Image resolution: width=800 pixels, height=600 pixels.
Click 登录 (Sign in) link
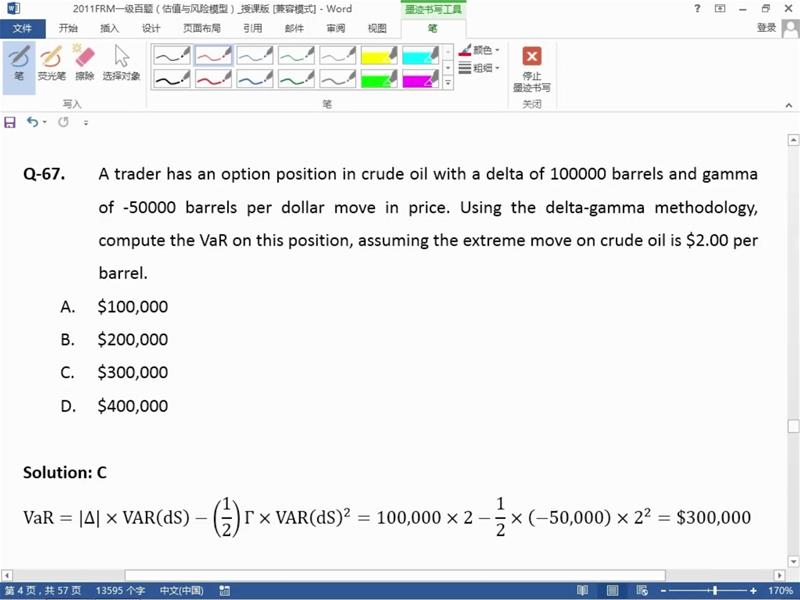point(767,28)
